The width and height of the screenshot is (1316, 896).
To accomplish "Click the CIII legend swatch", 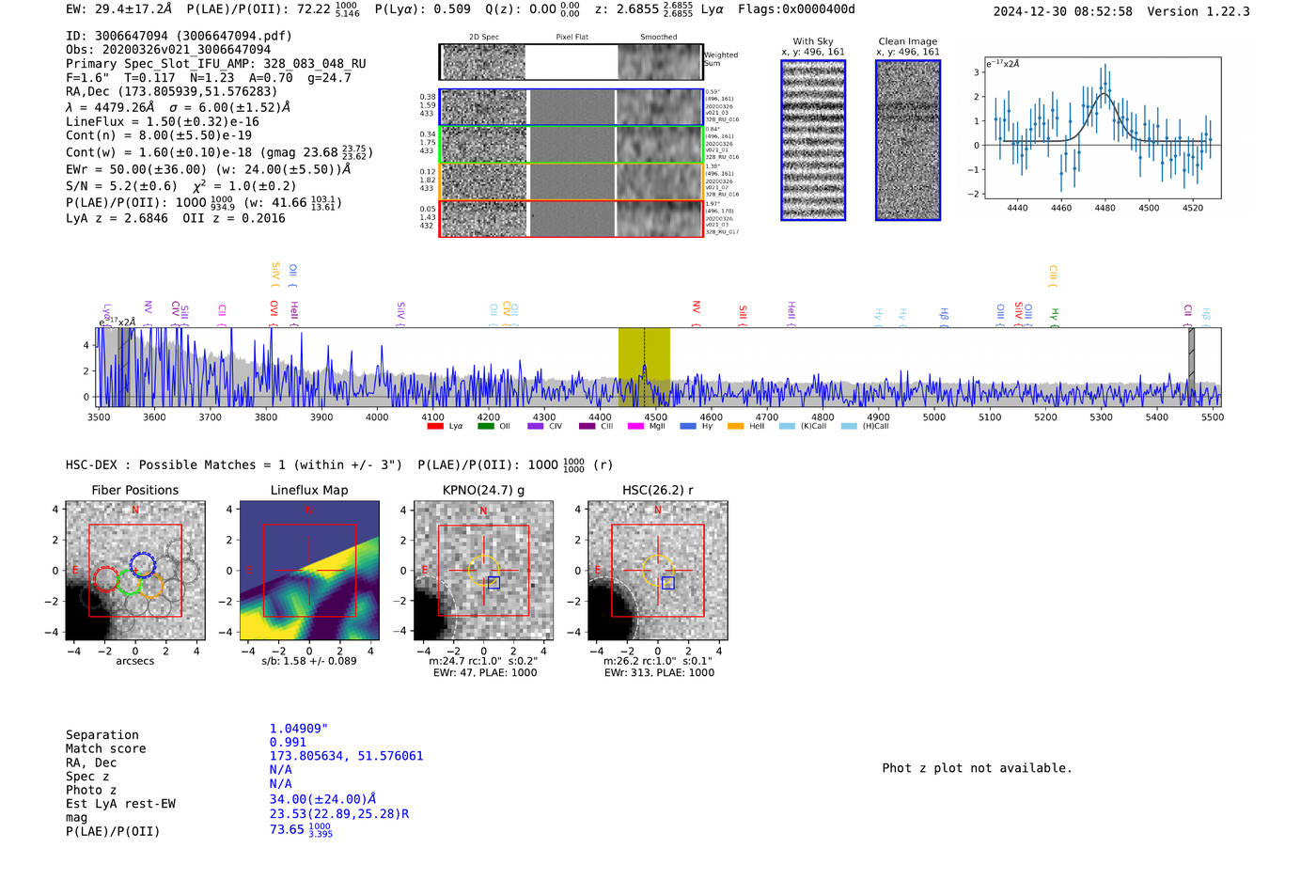I will 587,426.
